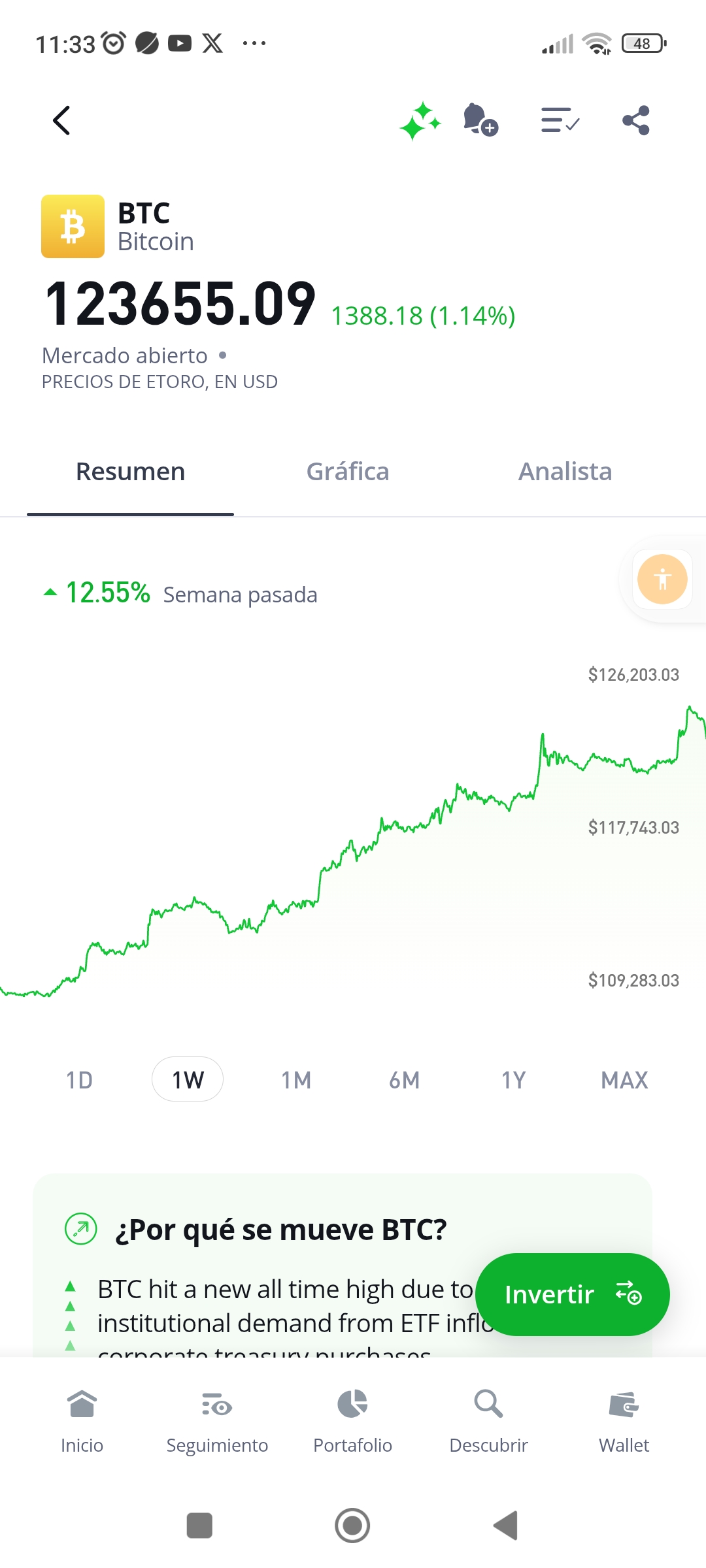706x1568 pixels.
Task: Open the green AI sparkle insights icon
Action: click(420, 121)
